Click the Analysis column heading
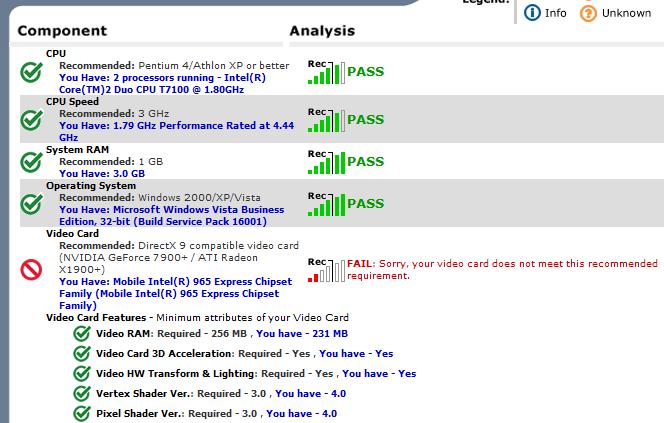The width and height of the screenshot is (664, 423). pyautogui.click(x=322, y=31)
